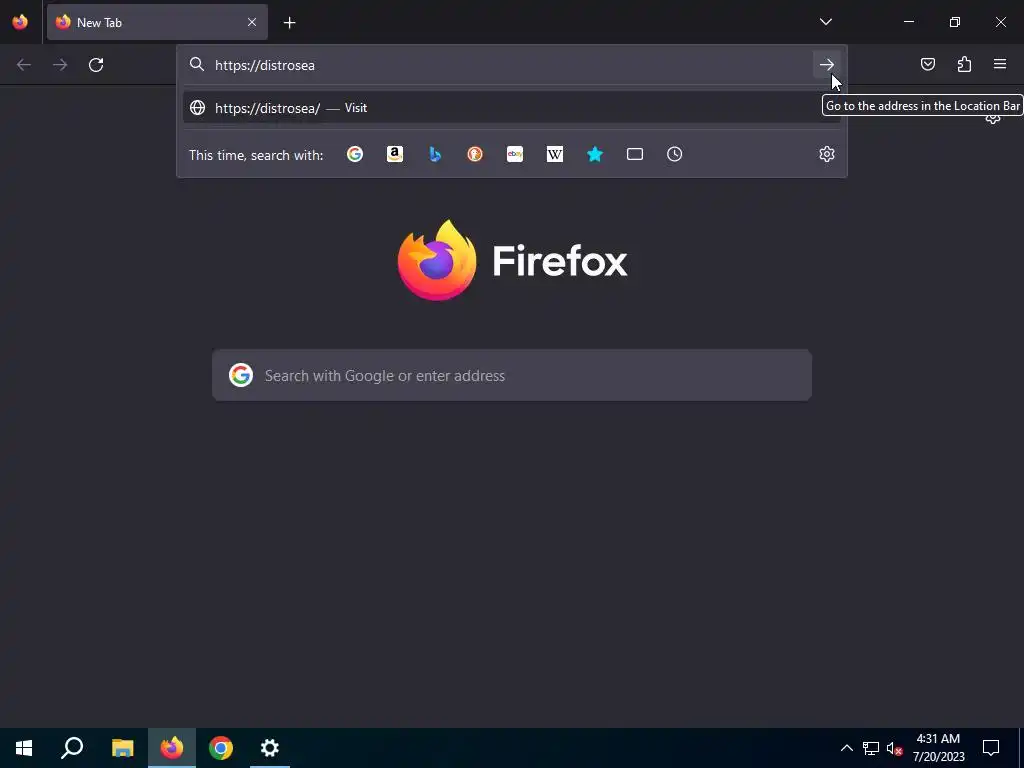Open Google Chrome from the taskbar
The height and width of the screenshot is (768, 1024).
[221, 748]
